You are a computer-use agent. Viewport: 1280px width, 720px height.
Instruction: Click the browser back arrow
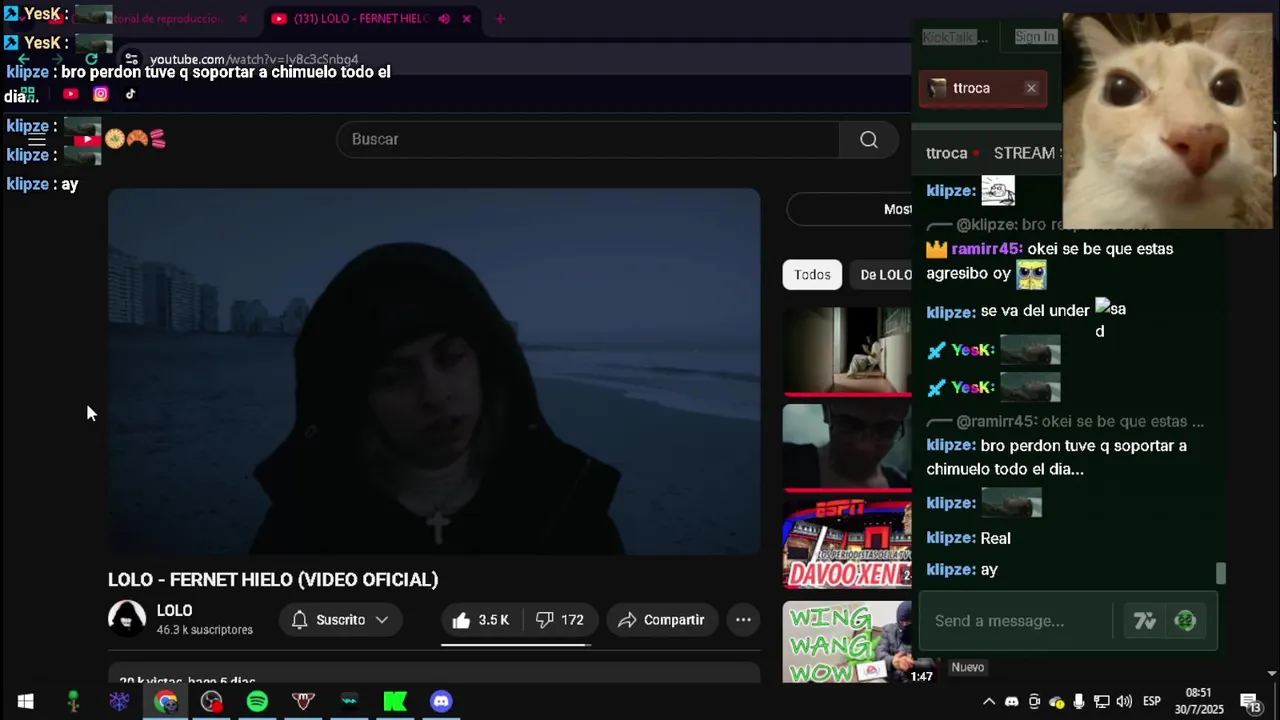pos(24,59)
